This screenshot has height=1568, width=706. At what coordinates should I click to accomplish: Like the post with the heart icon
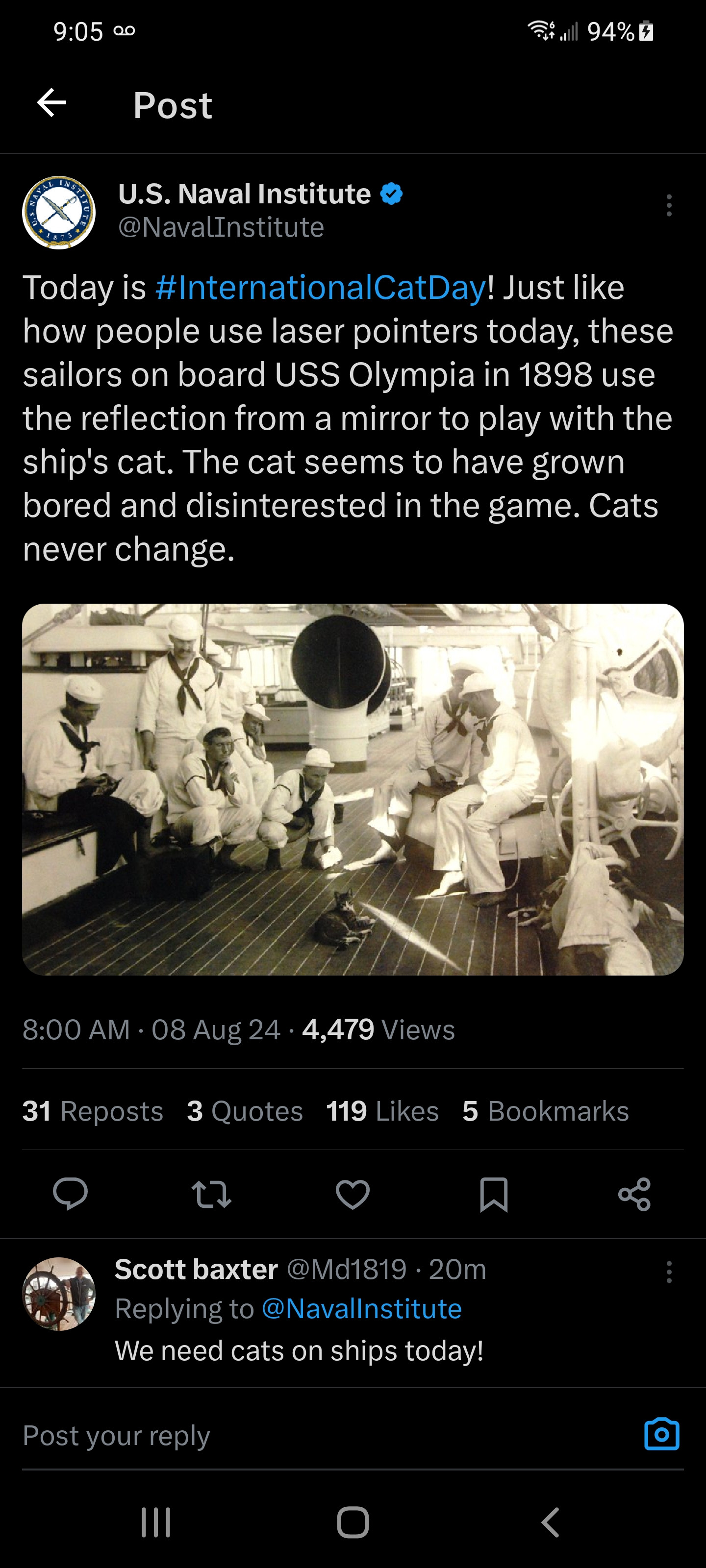353,1194
